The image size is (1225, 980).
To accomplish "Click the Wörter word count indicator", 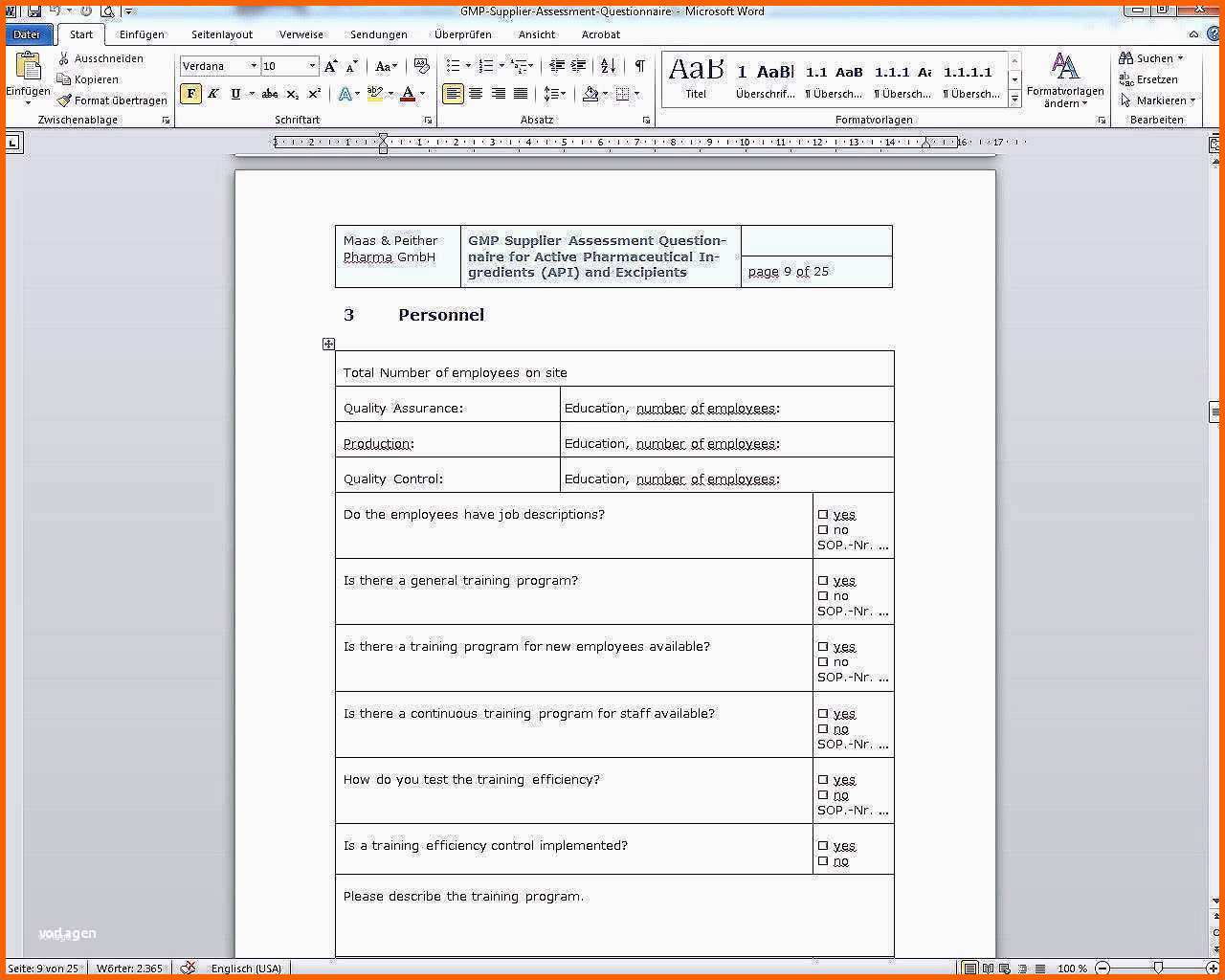I will coord(129,969).
